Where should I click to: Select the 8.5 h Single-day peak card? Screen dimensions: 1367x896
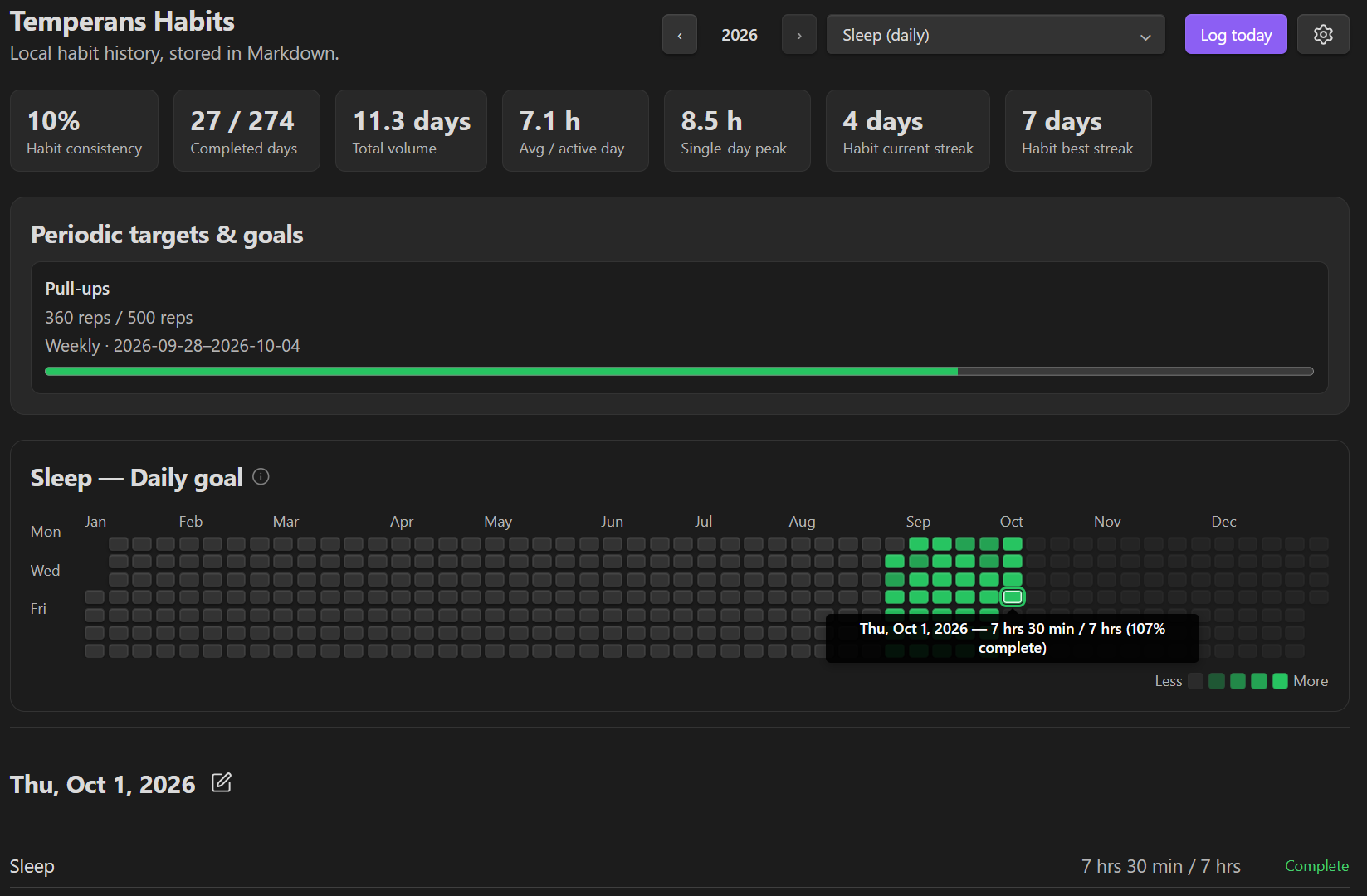pos(737,131)
